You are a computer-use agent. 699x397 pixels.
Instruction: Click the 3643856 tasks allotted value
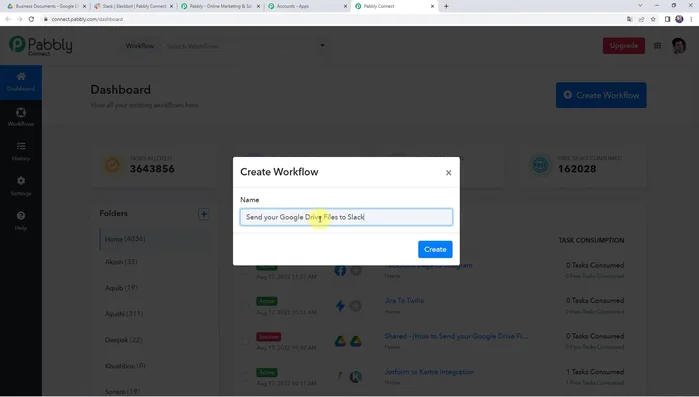click(x=152, y=169)
